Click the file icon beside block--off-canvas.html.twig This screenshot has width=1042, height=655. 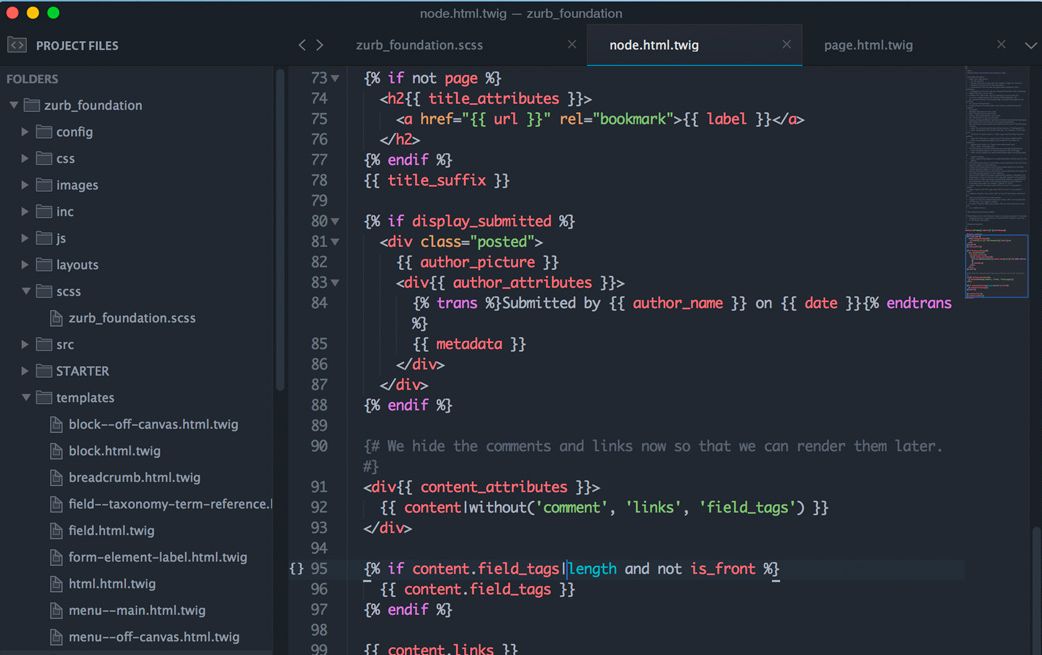tap(56, 424)
